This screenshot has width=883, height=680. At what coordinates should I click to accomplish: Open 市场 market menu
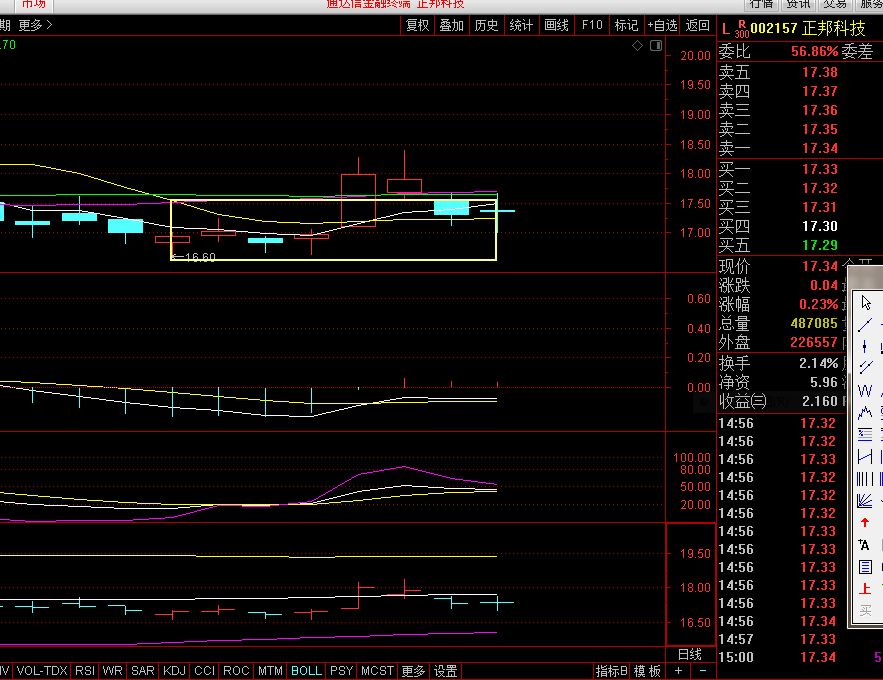click(x=34, y=4)
